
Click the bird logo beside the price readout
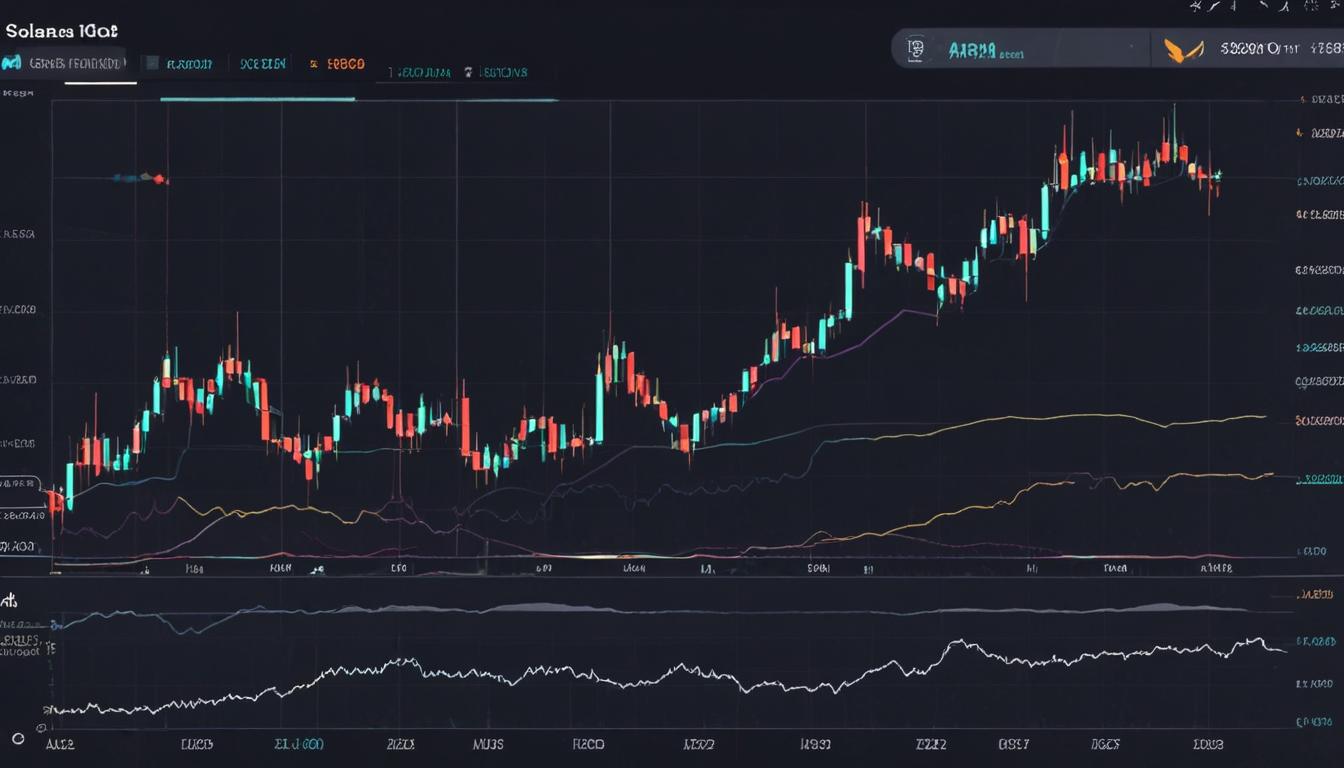(1184, 50)
